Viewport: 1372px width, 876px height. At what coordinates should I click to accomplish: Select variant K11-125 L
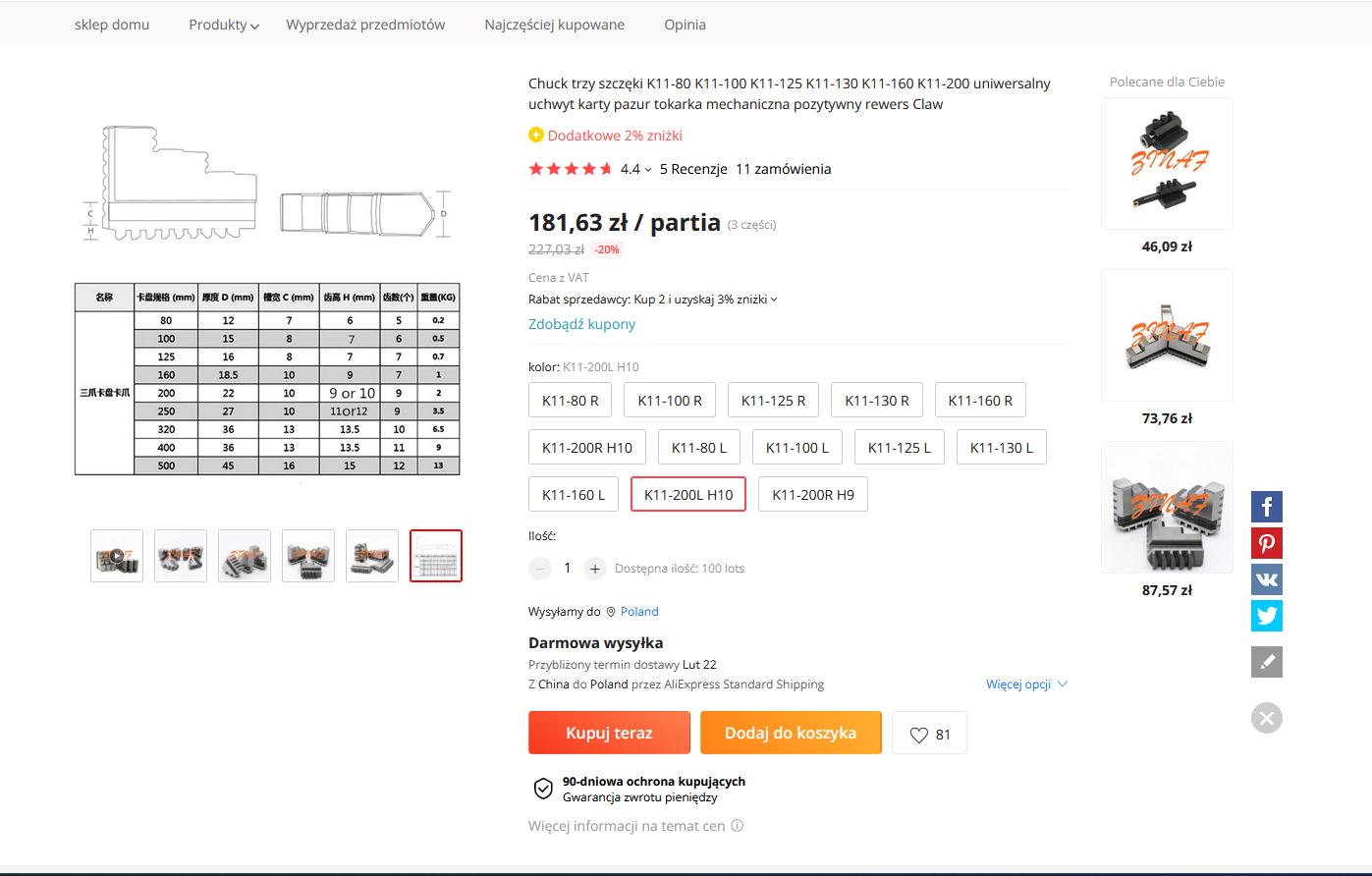(x=899, y=448)
